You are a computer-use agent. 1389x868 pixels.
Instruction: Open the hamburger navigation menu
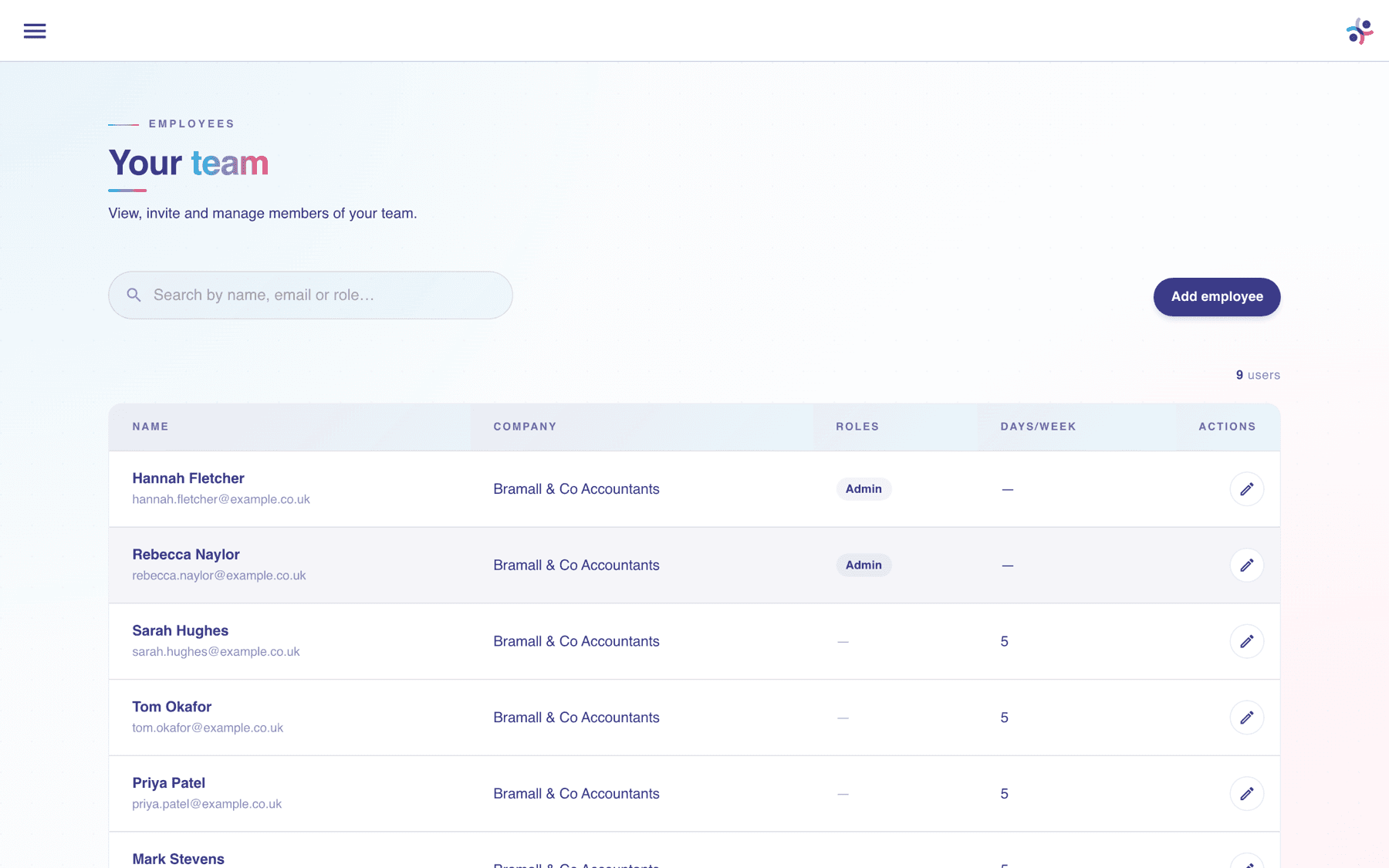pyautogui.click(x=35, y=31)
